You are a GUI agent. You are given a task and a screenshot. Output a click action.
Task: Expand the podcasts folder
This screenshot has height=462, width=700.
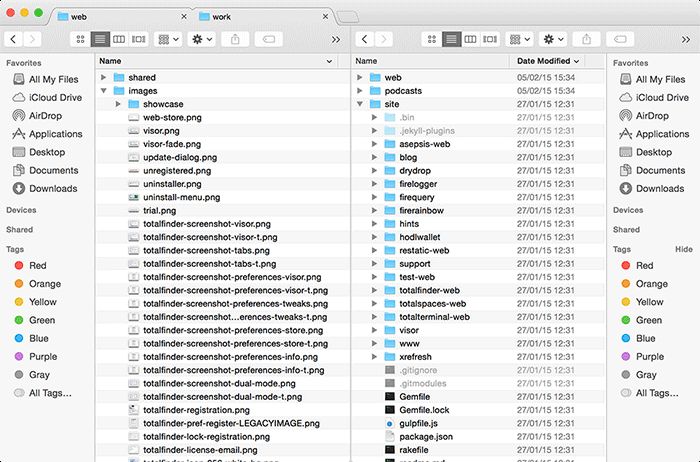pos(360,91)
